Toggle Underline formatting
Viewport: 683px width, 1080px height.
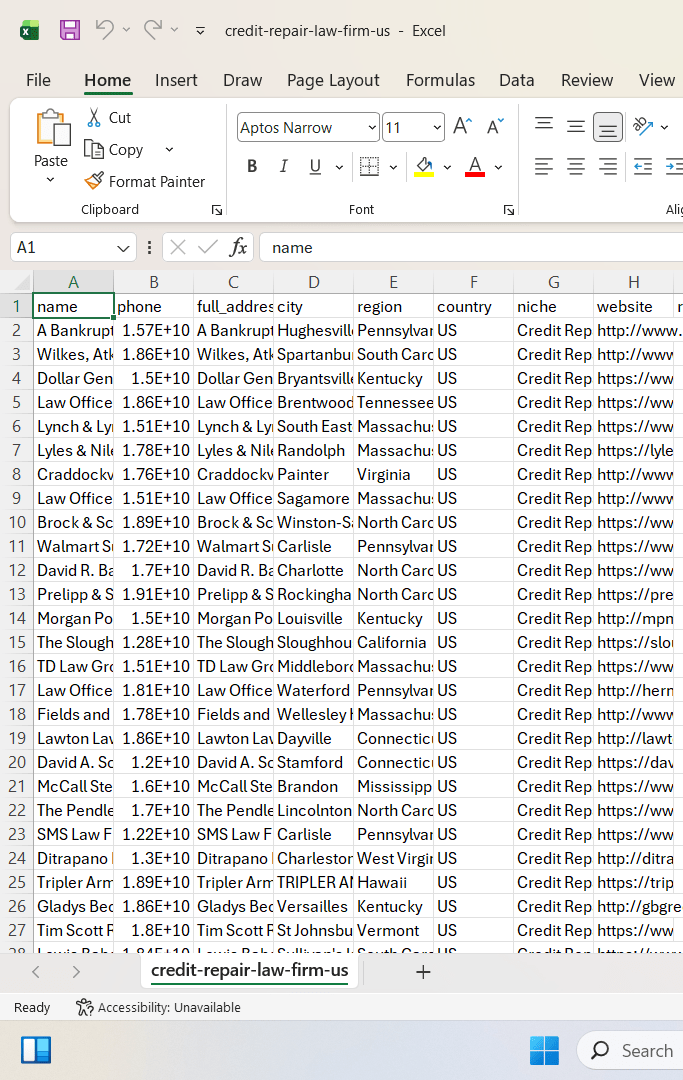pos(315,166)
